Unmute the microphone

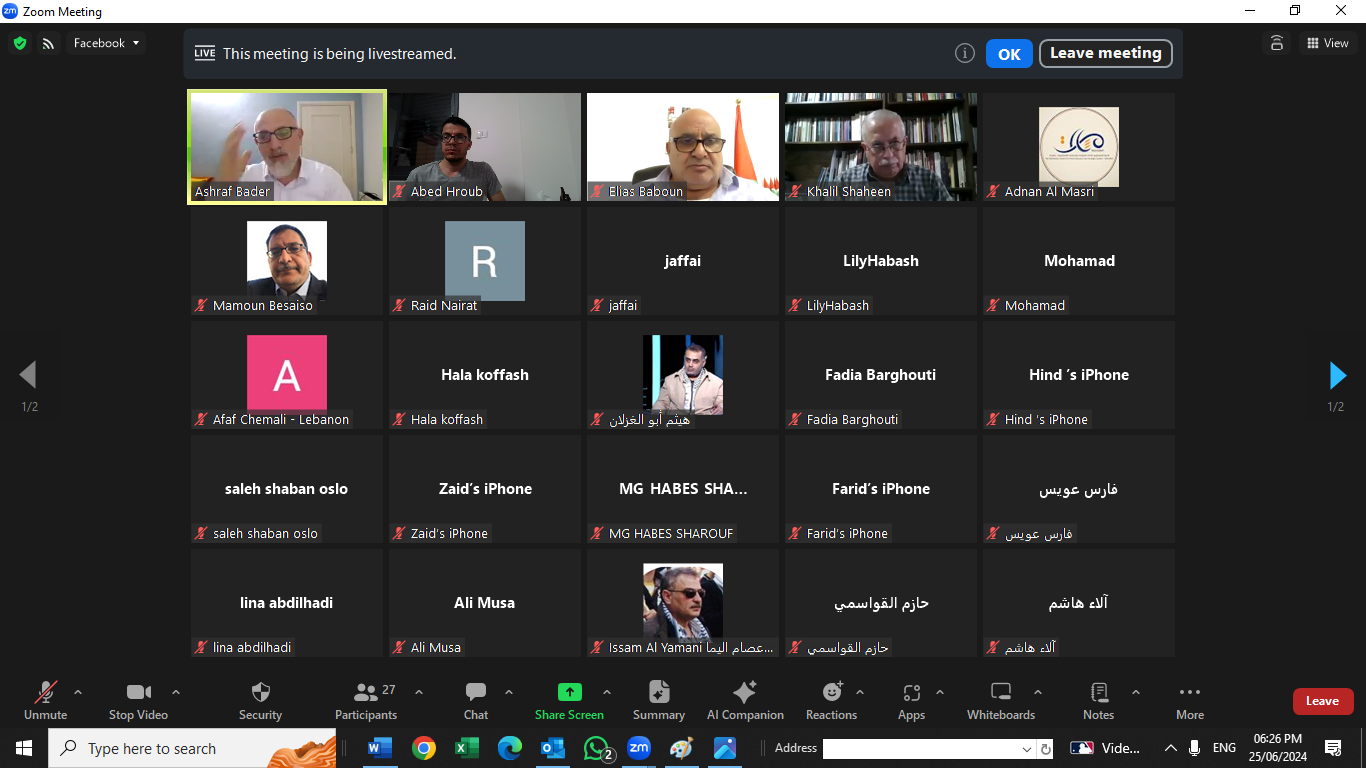point(45,692)
